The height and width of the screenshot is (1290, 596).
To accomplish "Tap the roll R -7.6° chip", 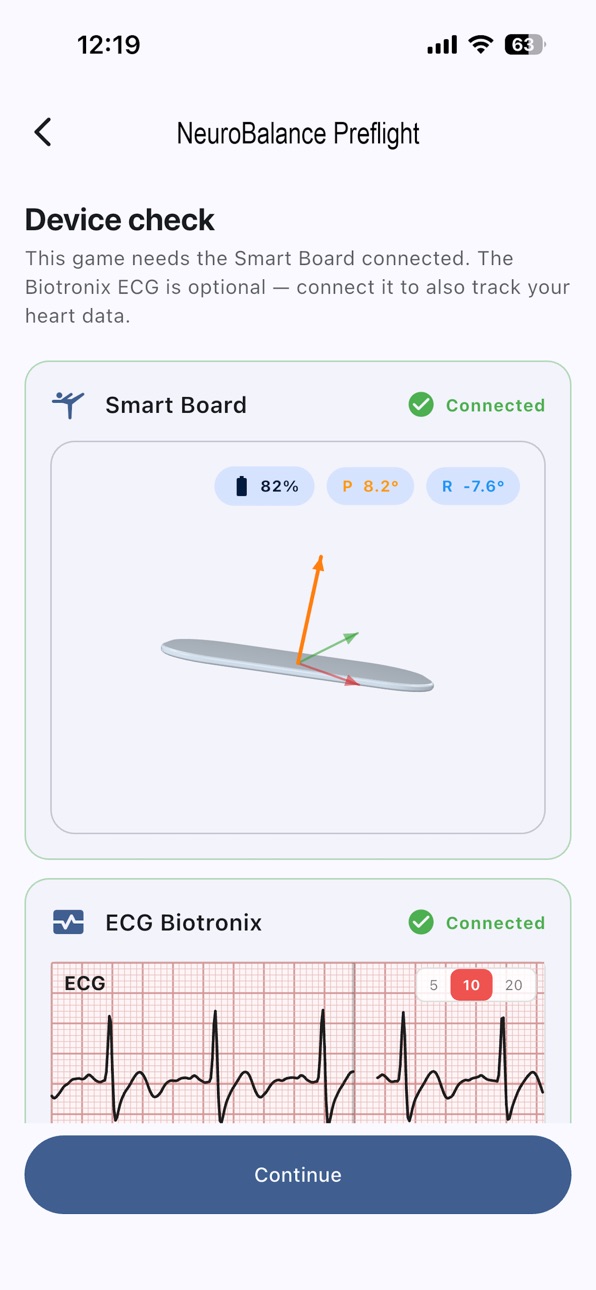I will [x=473, y=486].
